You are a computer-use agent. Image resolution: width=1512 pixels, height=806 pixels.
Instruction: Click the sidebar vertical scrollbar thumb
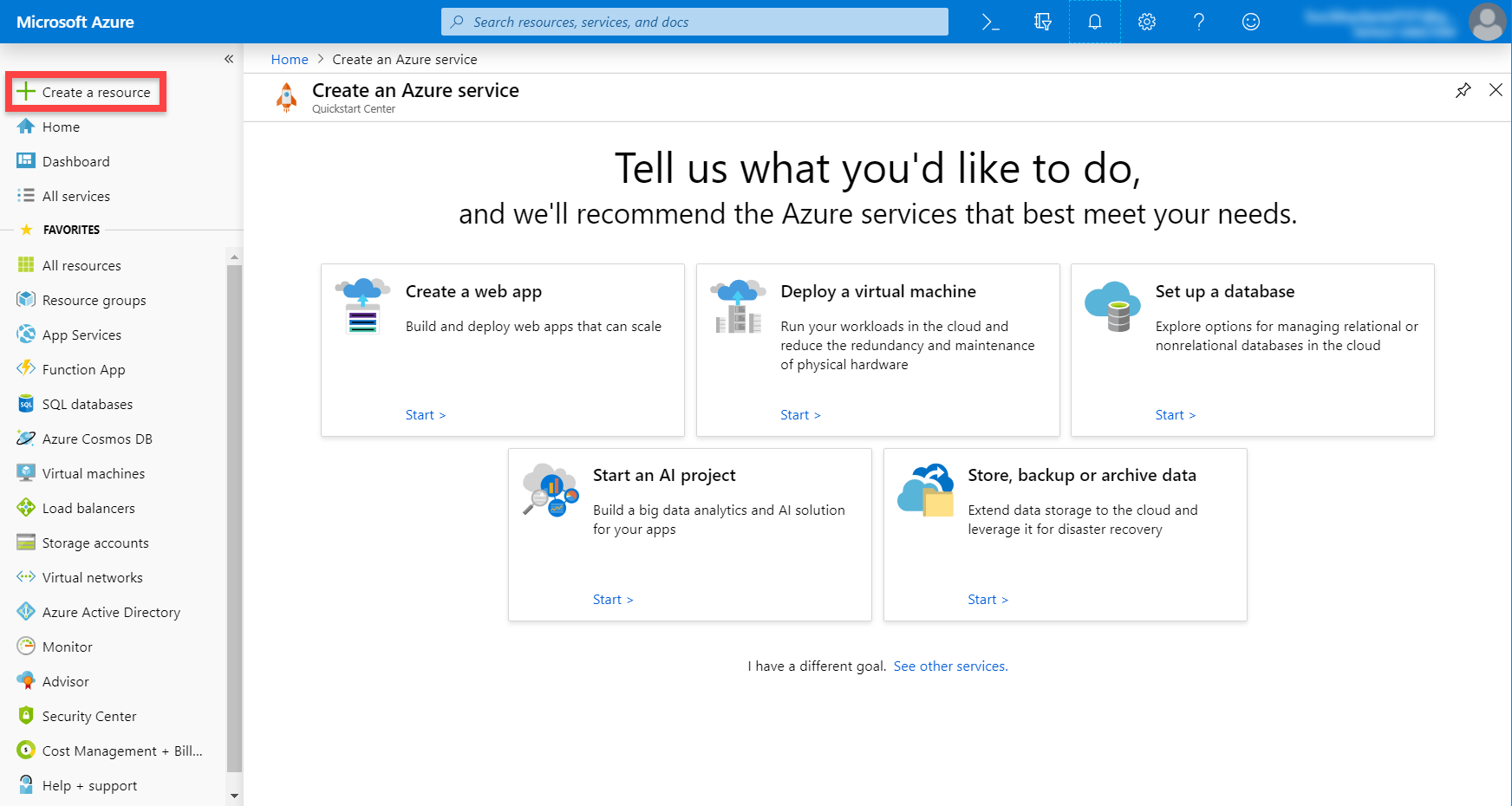click(x=234, y=518)
